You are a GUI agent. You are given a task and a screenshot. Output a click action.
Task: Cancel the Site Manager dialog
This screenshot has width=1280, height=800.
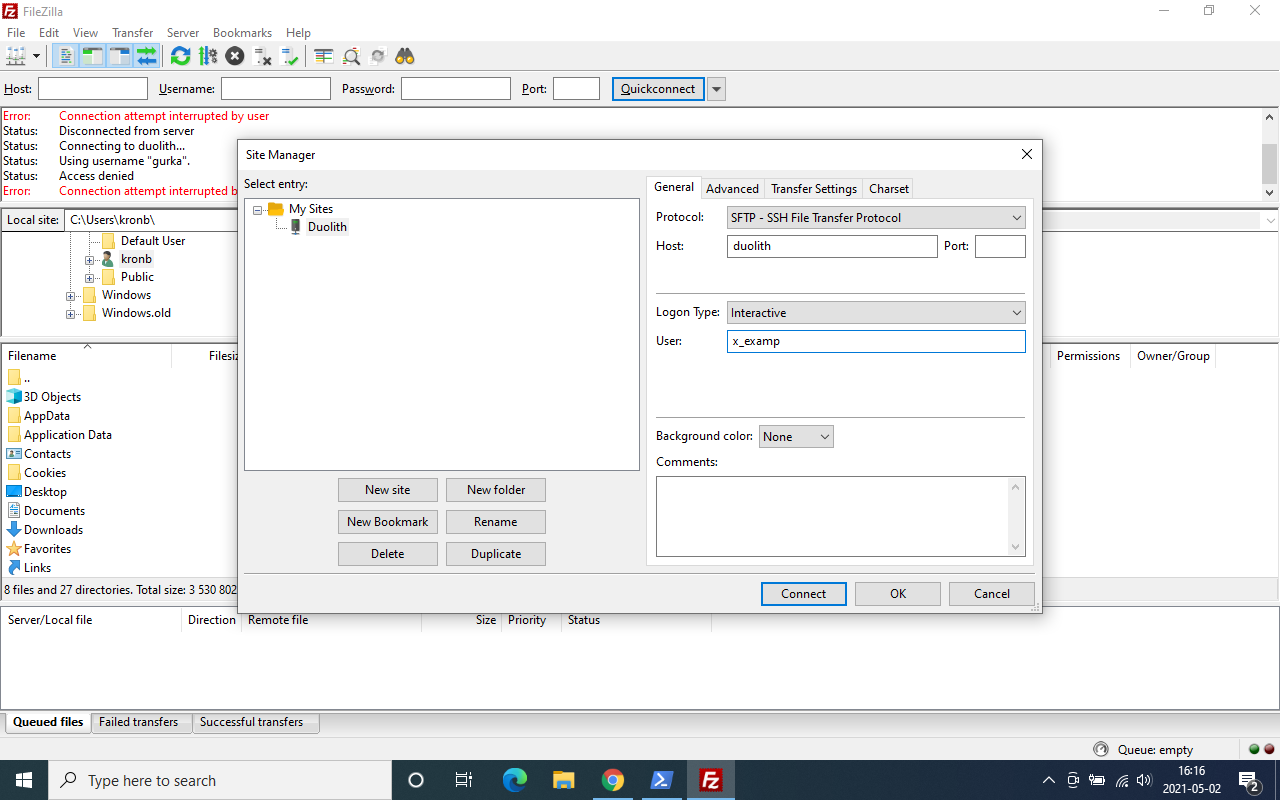992,594
